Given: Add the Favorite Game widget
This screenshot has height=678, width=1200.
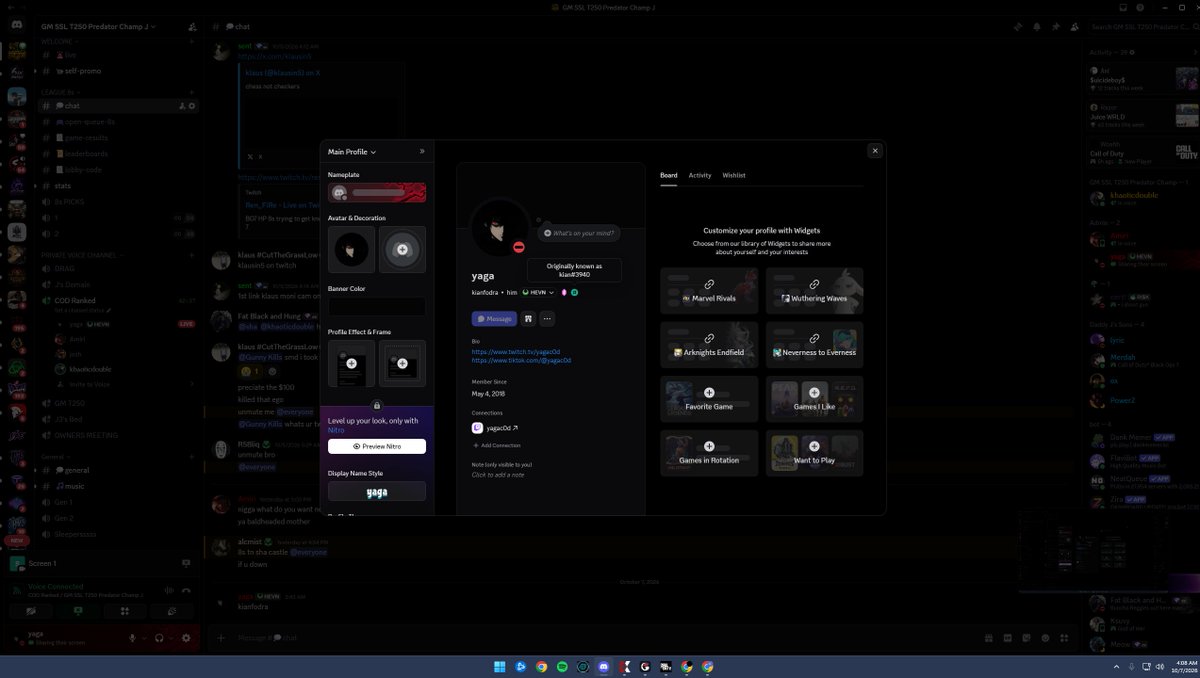Looking at the screenshot, I should tap(709, 399).
